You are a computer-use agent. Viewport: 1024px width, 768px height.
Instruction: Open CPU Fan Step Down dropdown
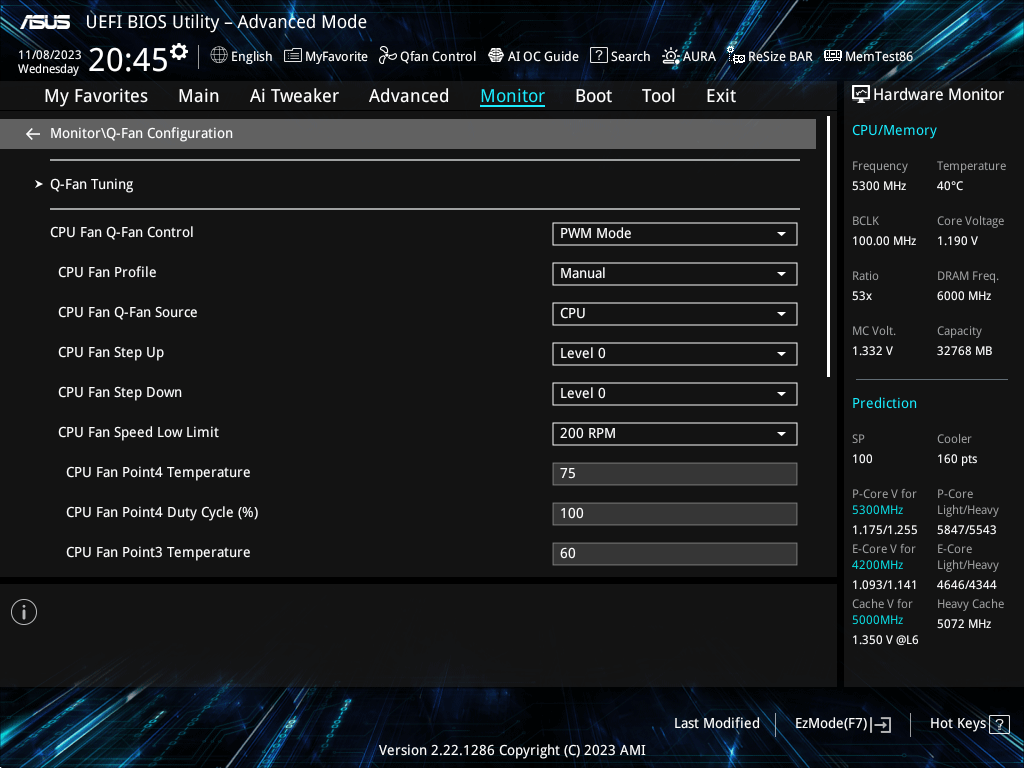click(675, 394)
